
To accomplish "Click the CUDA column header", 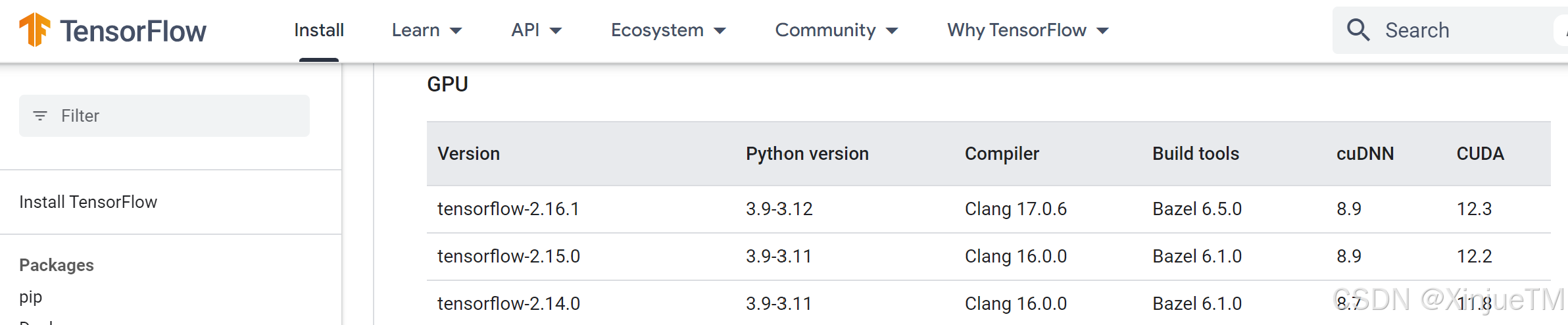I will [1481, 154].
